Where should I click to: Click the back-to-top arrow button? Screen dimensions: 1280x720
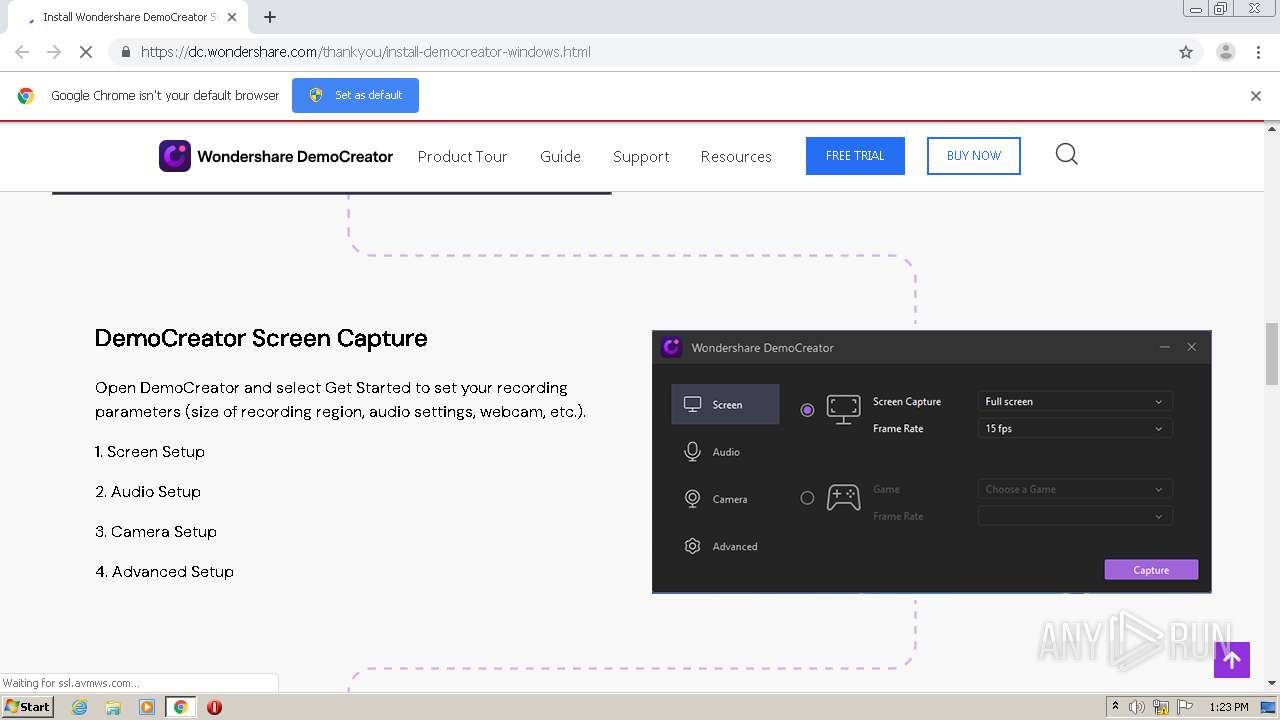[x=1232, y=660]
